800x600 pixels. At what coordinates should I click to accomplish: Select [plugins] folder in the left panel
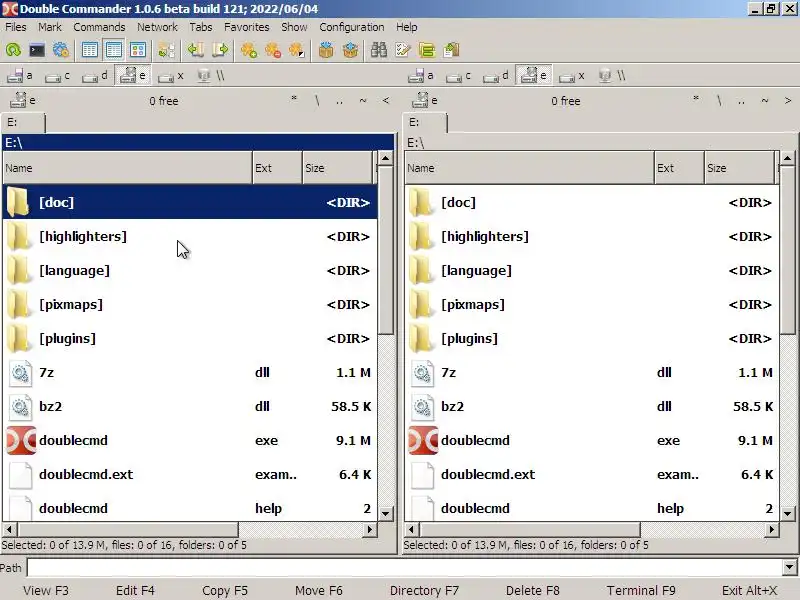pos(190,338)
